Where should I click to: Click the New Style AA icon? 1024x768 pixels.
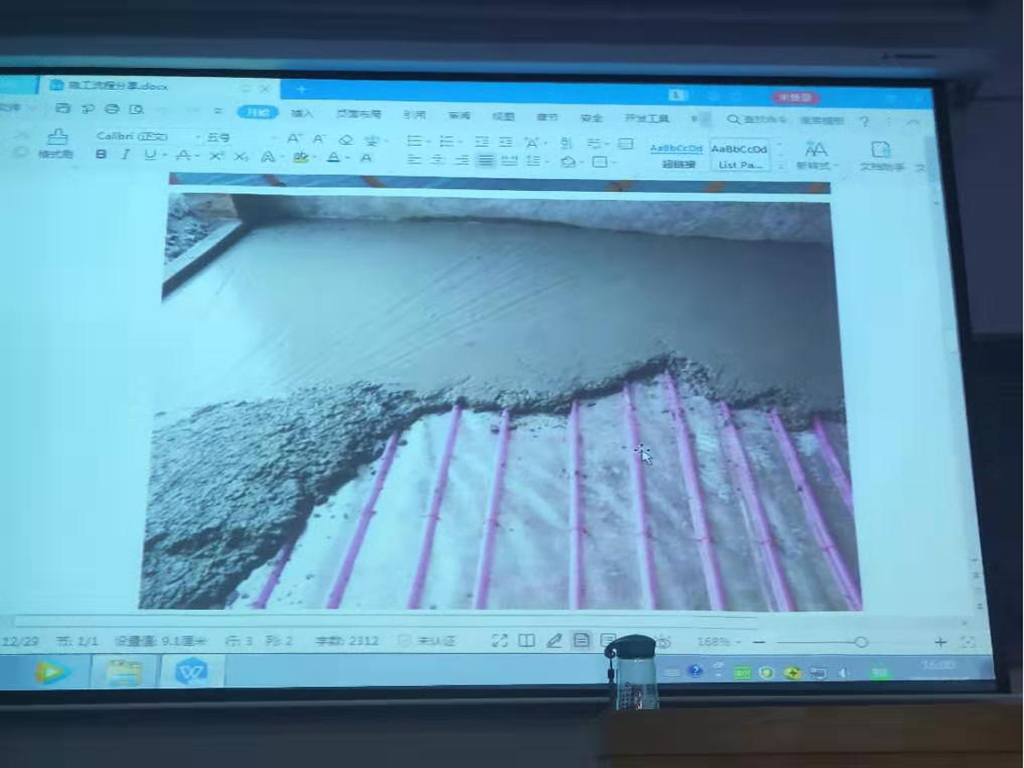(816, 149)
